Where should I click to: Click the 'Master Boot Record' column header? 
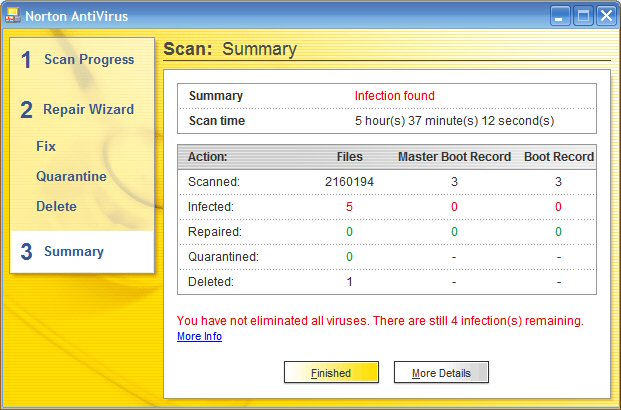tap(454, 157)
